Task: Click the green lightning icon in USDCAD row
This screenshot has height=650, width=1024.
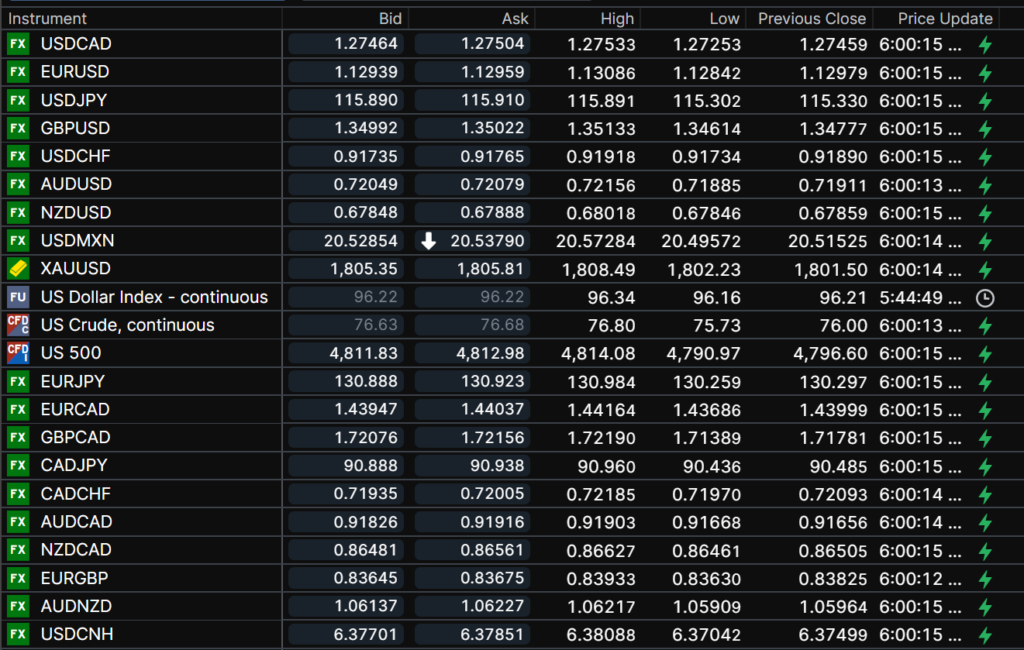Action: click(984, 44)
